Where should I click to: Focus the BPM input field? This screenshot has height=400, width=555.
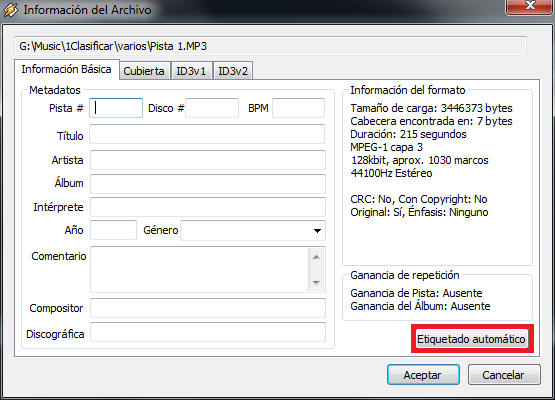click(x=298, y=108)
